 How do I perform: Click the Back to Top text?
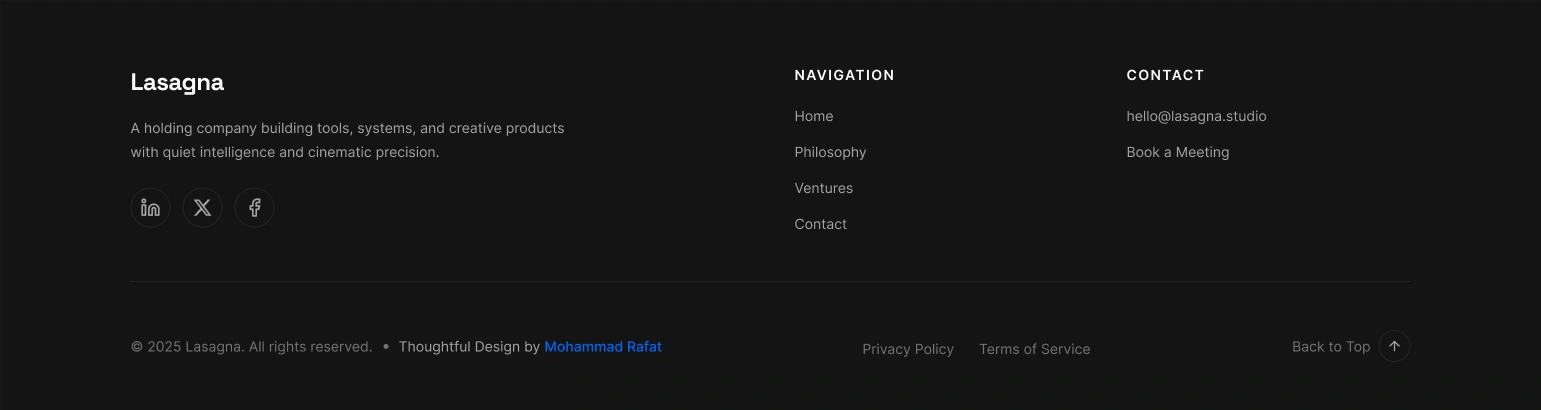point(1330,347)
